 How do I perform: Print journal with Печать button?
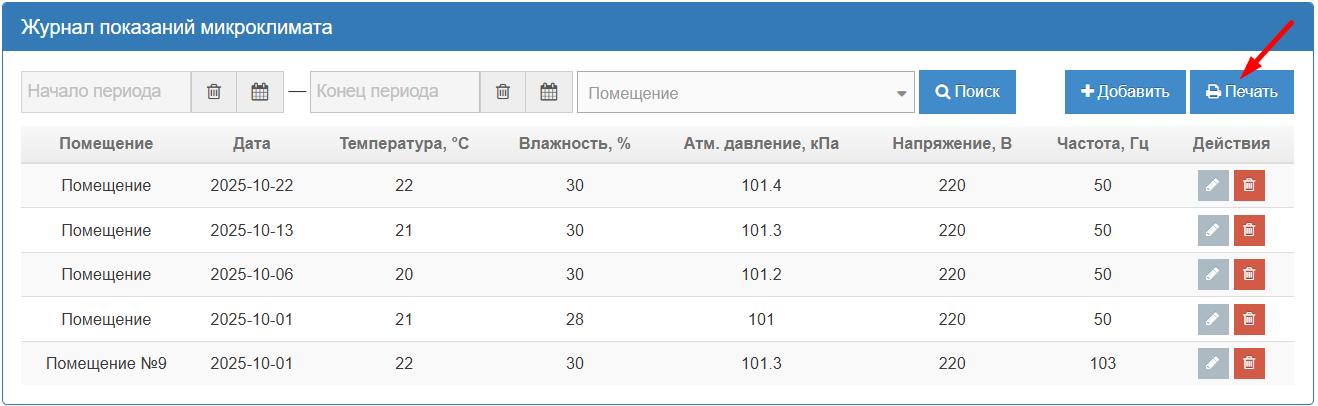(1241, 92)
